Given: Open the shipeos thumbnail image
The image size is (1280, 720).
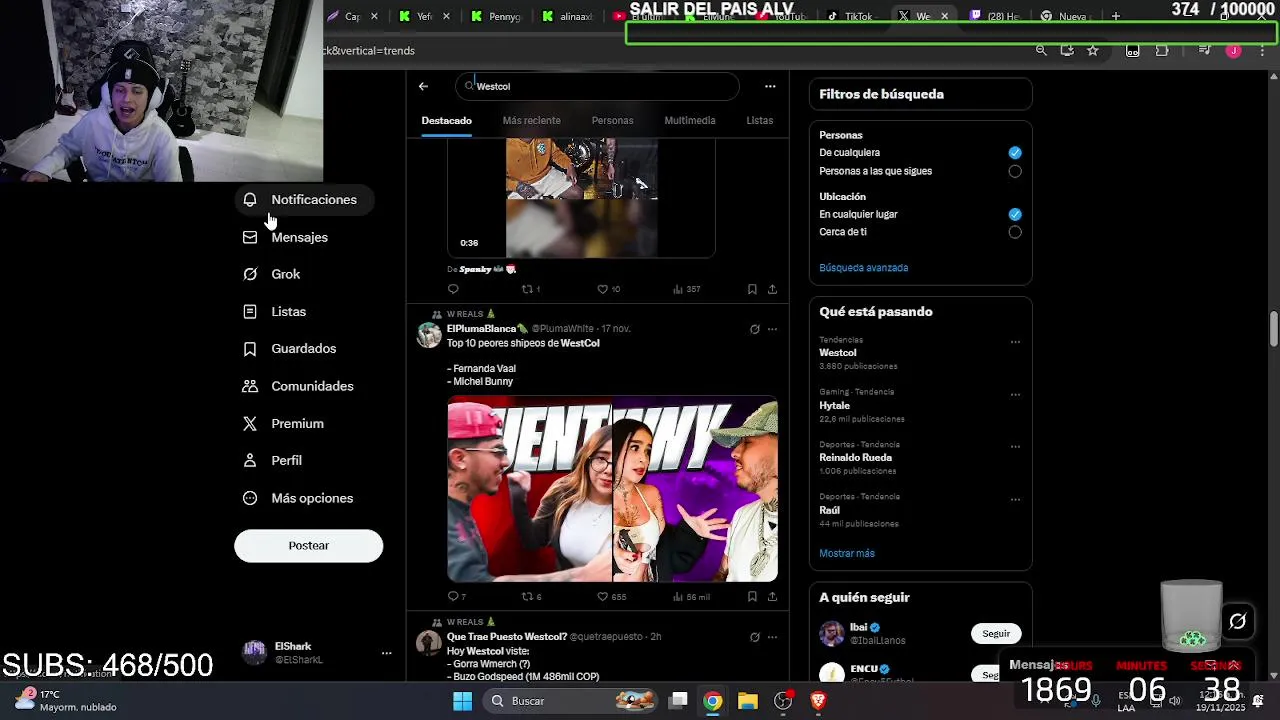Looking at the screenshot, I should point(612,489).
